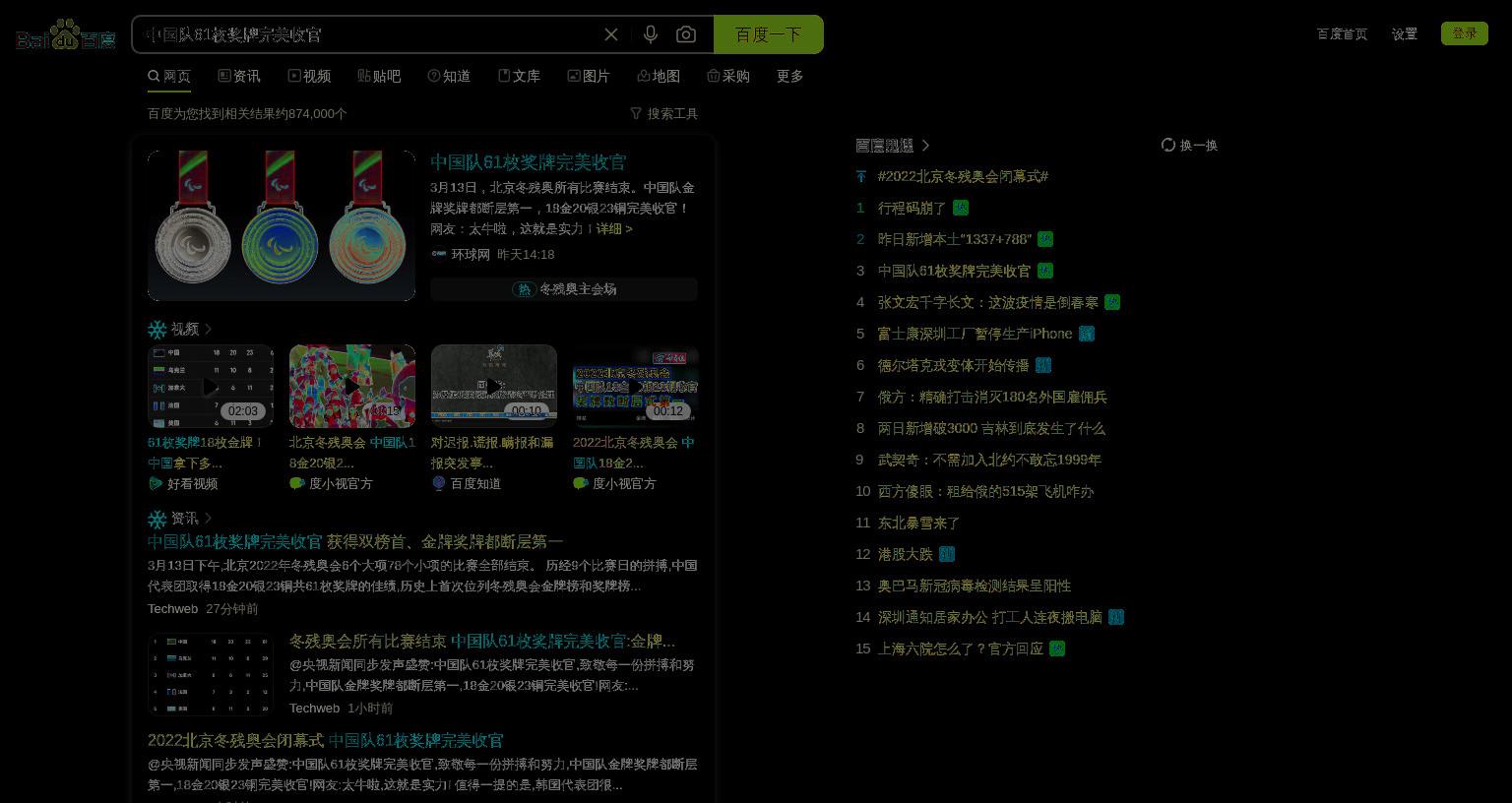The width and height of the screenshot is (1512, 803).
Task: Open hot topic 西方傻眼：租给俄的515架飞机
Action: (x=985, y=491)
